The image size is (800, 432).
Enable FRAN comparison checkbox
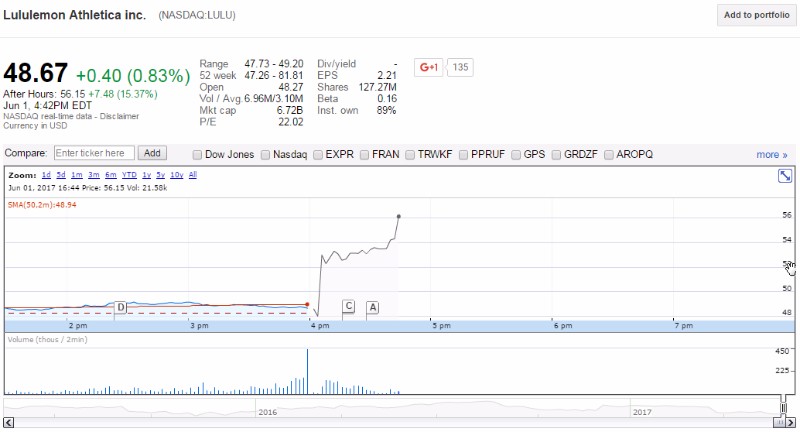coord(364,155)
